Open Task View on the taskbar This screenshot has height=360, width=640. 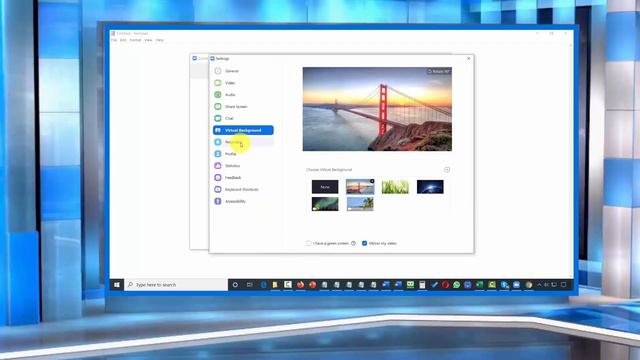pyautogui.click(x=249, y=285)
